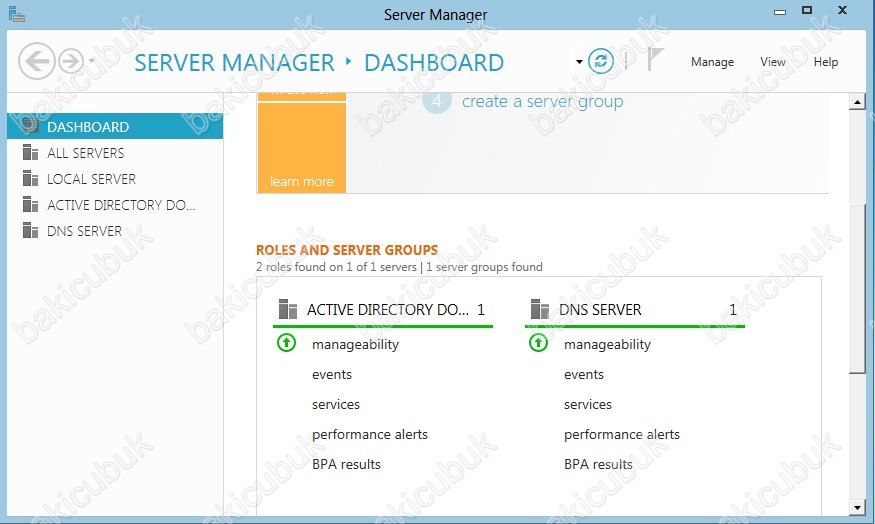Open the Help menu
875x524 pixels.
click(x=825, y=62)
